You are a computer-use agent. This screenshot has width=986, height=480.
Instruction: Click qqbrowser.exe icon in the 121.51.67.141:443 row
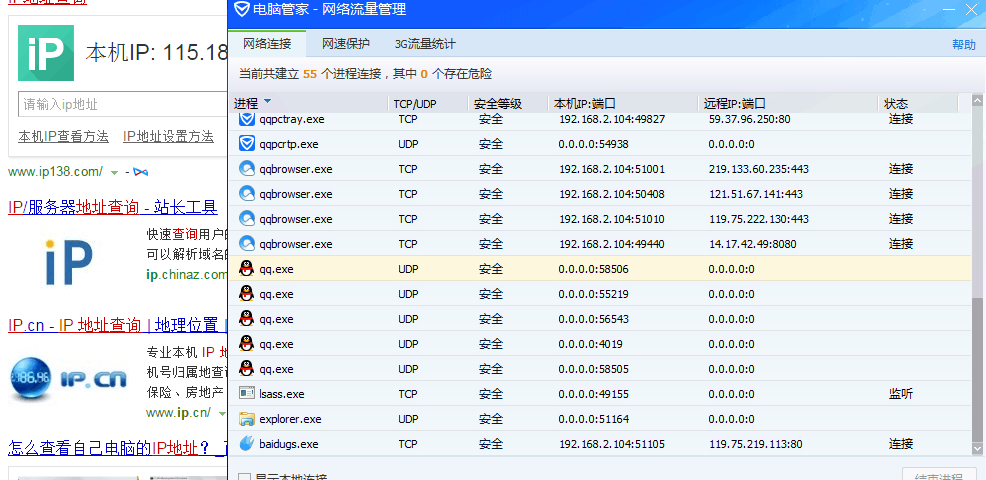[247, 194]
